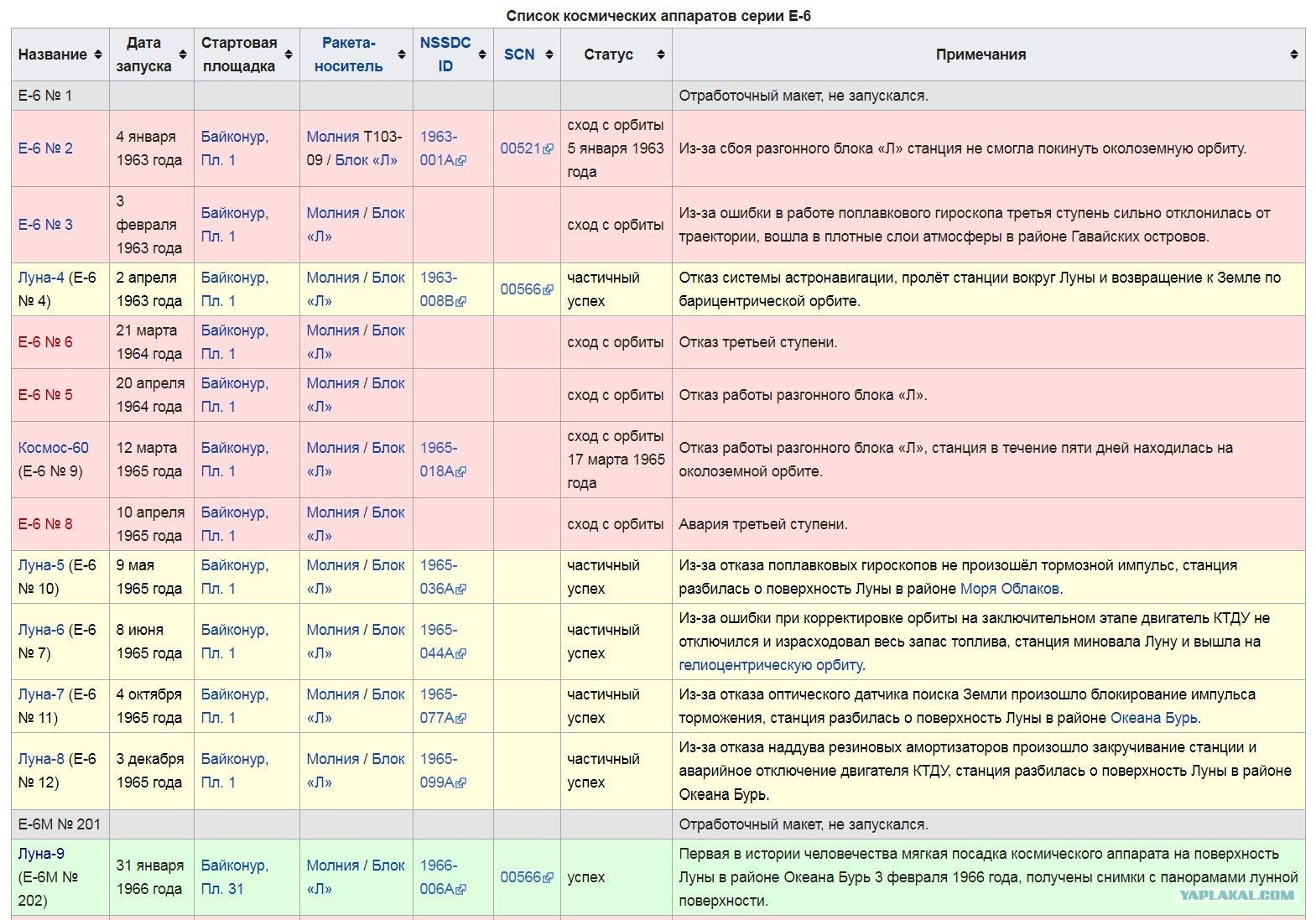Sort by Примечания column arrows
This screenshot has height=920, width=1316.
coord(1294,55)
